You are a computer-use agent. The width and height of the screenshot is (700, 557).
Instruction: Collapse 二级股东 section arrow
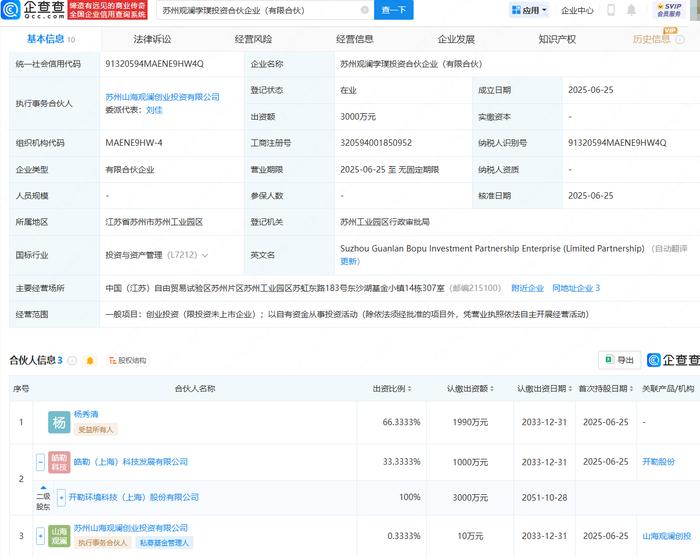pos(43,487)
